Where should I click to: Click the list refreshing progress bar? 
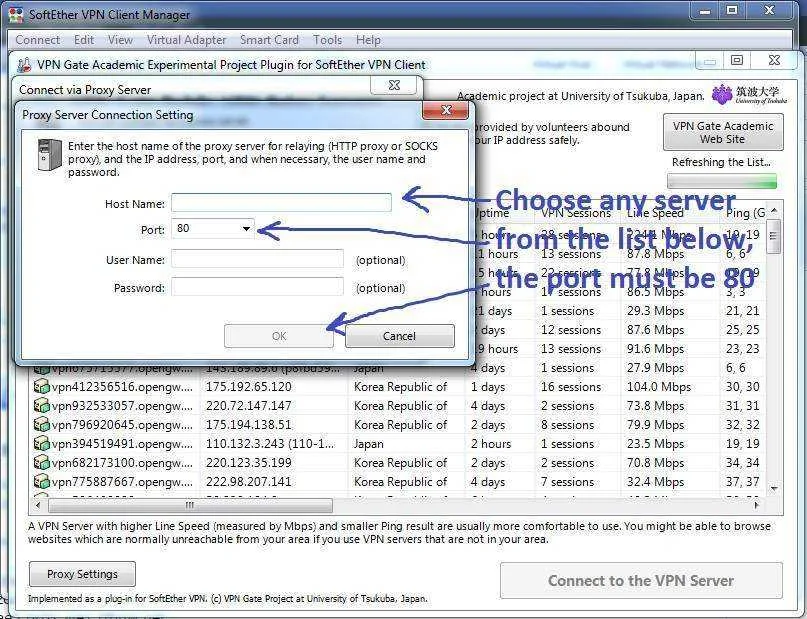point(722,181)
